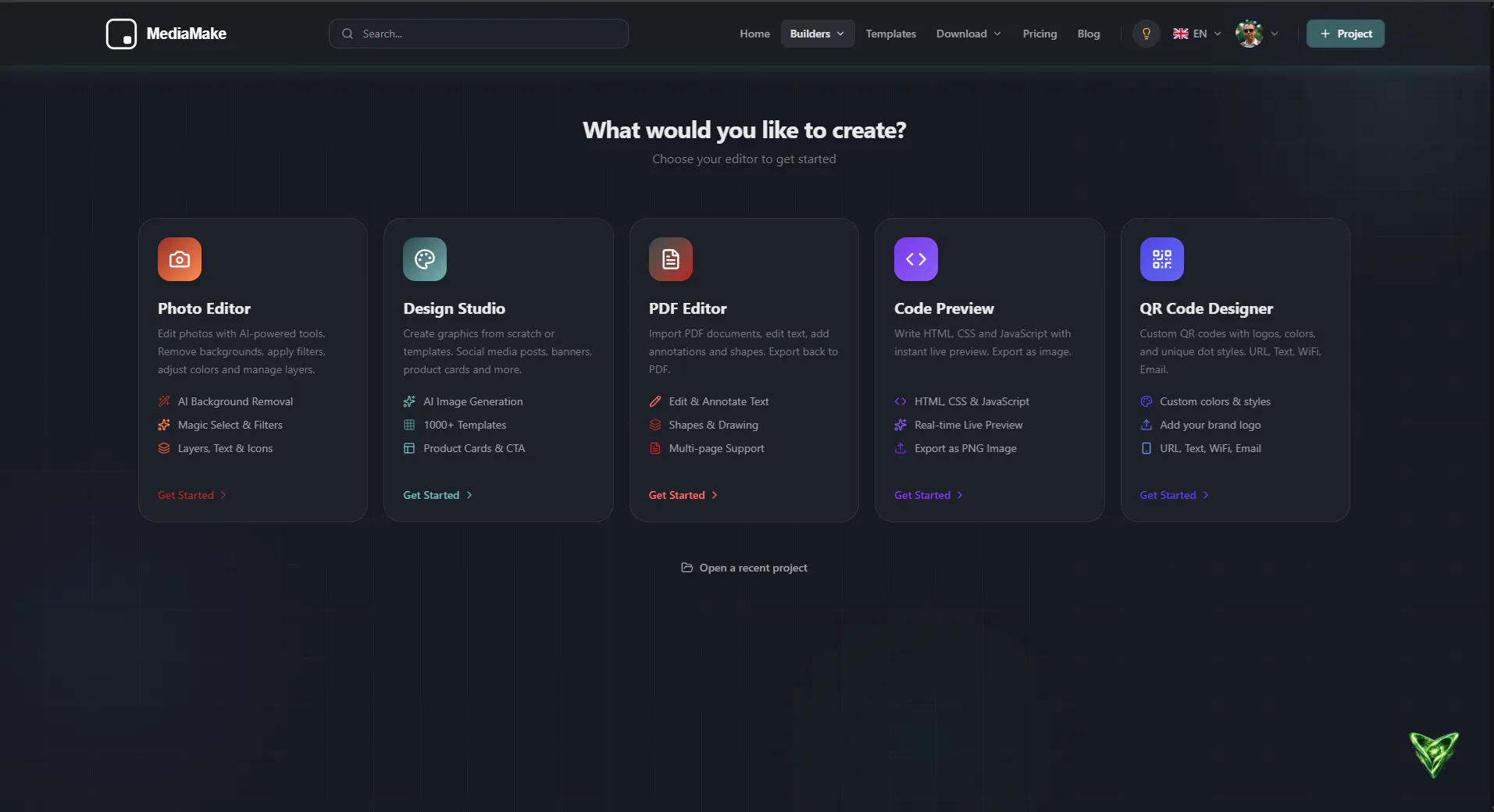Select the Photo Editor card title
Image resolution: width=1494 pixels, height=812 pixels.
204,308
